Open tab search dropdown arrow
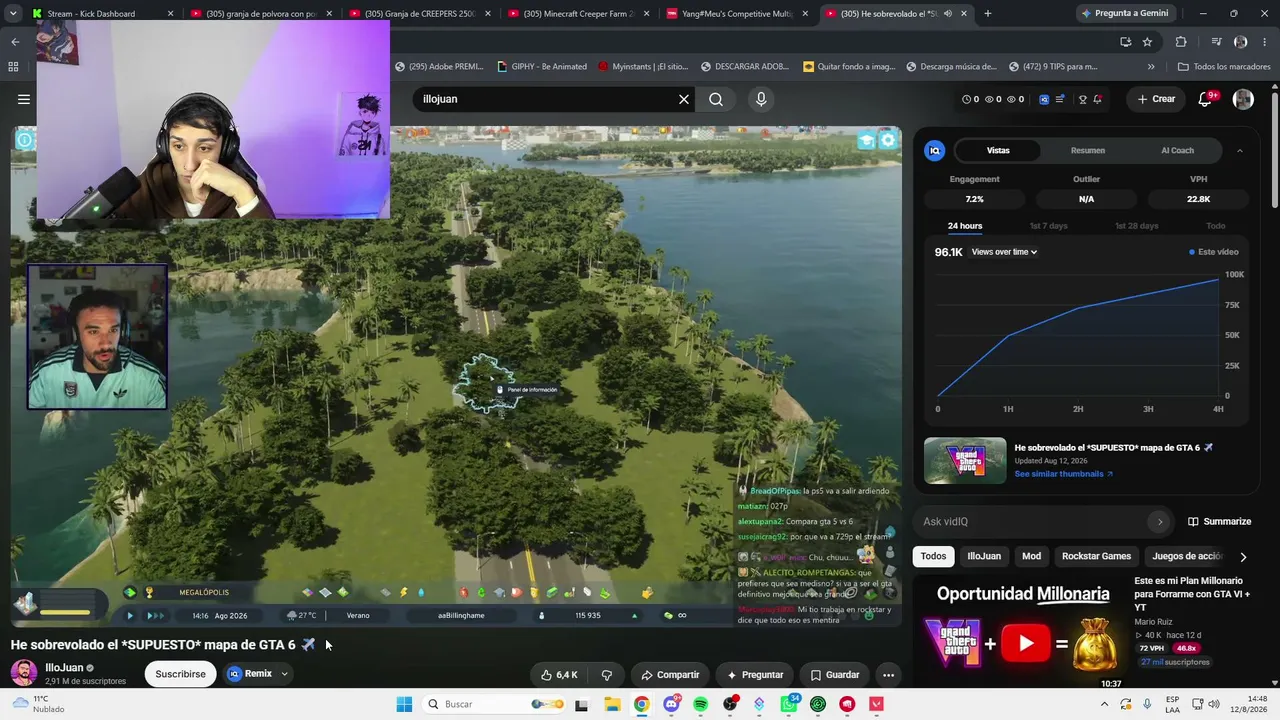The height and width of the screenshot is (720, 1280). pyautogui.click(x=13, y=13)
